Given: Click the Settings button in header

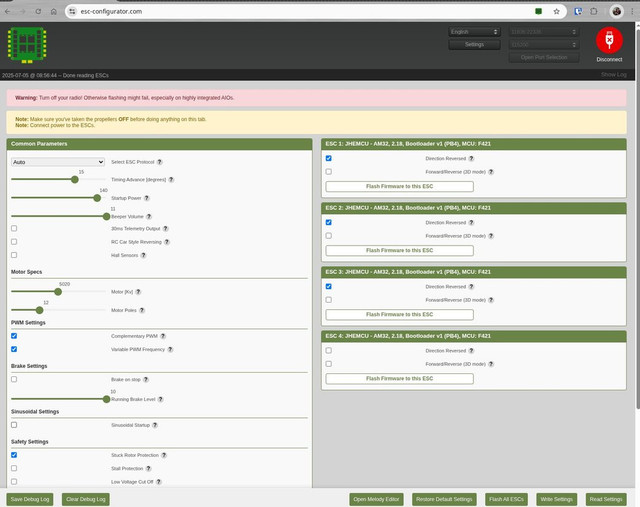Looking at the screenshot, I should click(474, 44).
